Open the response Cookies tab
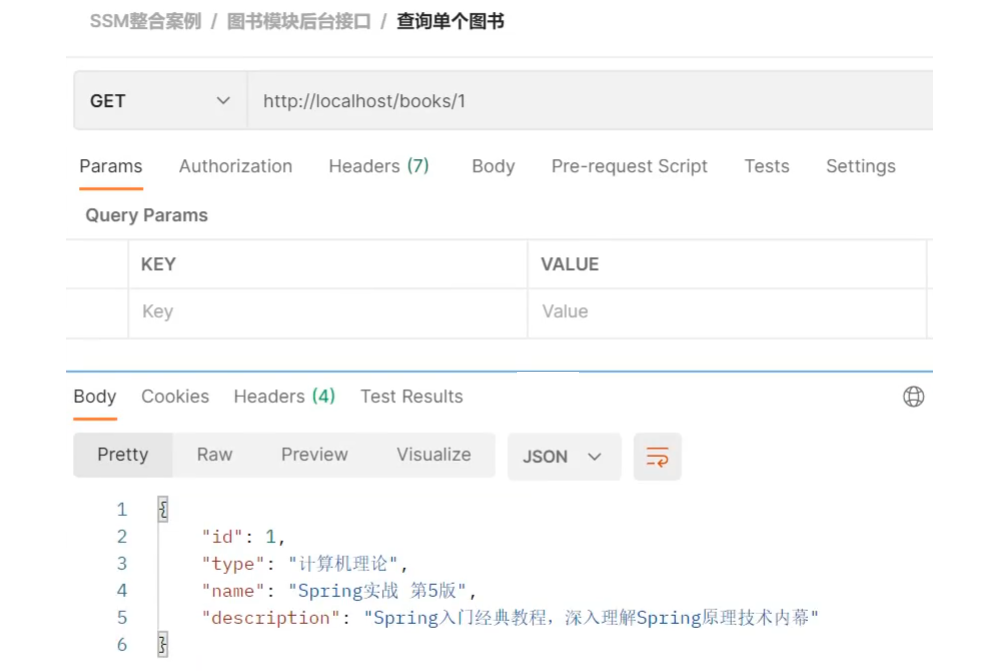 (x=175, y=396)
